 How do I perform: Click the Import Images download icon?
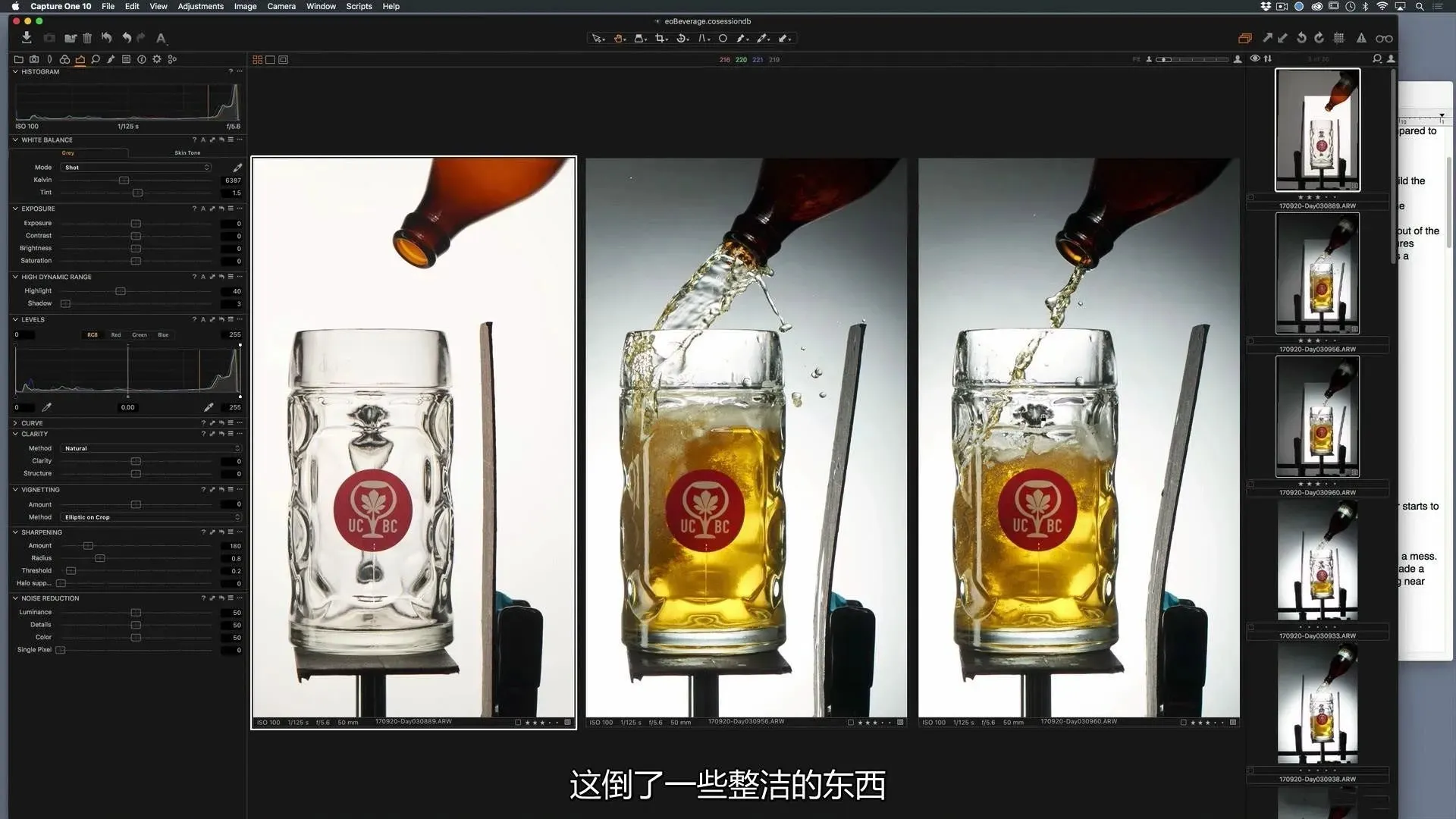(x=27, y=38)
